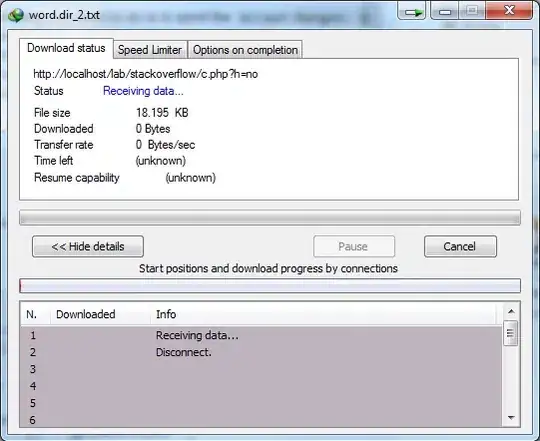The height and width of the screenshot is (441, 540).
Task: Click the Info column header
Action: pyautogui.click(x=324, y=314)
